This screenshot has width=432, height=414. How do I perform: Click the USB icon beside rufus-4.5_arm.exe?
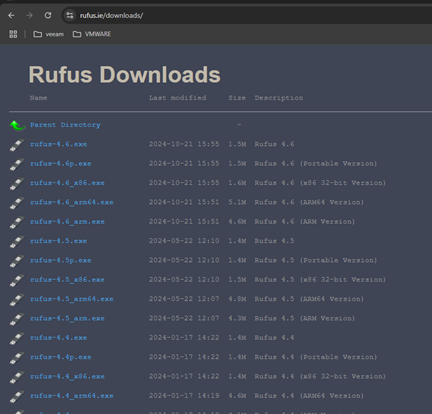[17, 319]
